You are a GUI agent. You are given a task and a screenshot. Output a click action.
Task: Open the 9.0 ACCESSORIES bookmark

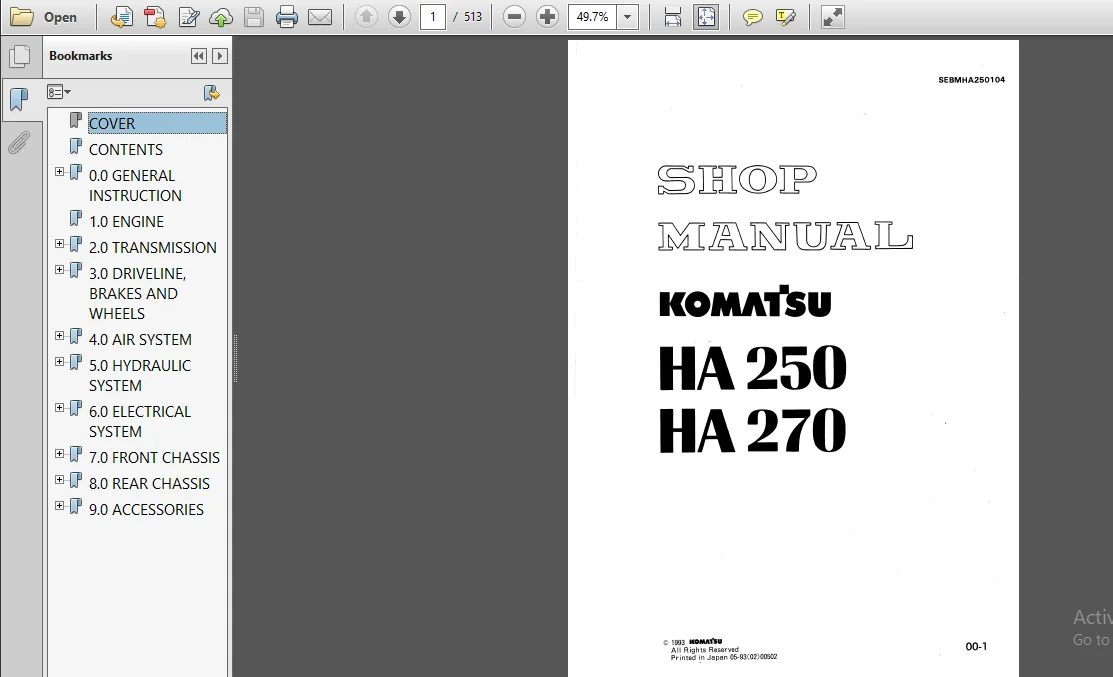tap(146, 510)
